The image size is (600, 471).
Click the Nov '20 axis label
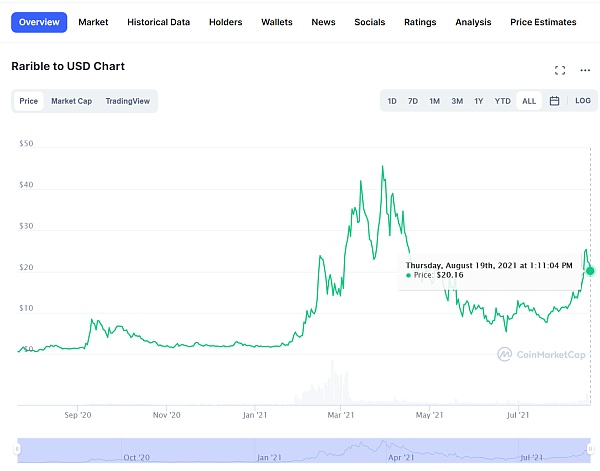166,415
